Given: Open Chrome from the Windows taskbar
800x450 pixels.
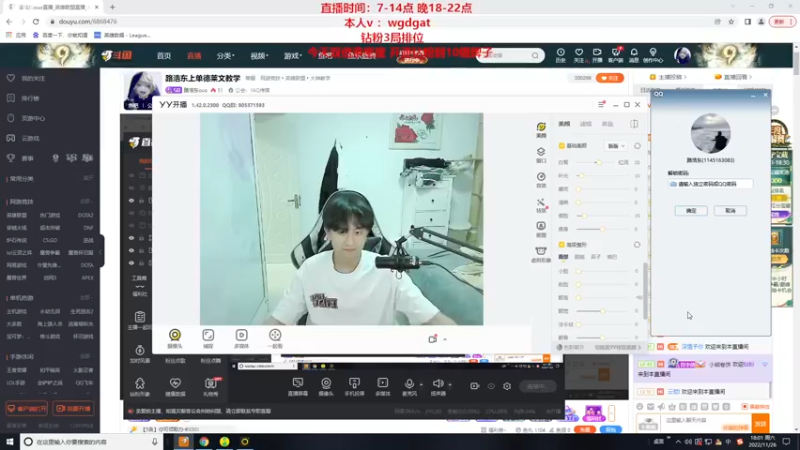Looking at the screenshot, I should coord(204,442).
